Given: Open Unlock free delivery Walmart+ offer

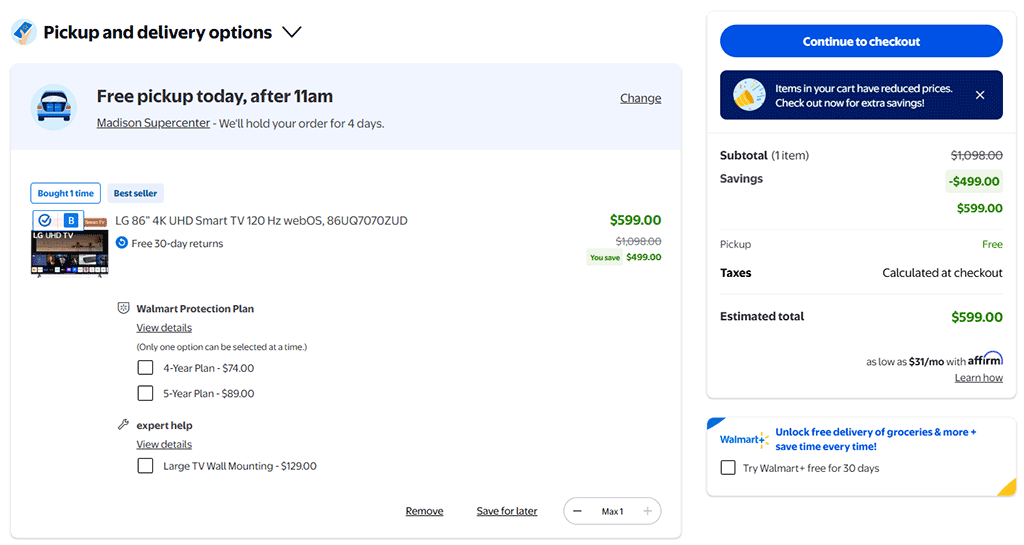Looking at the screenshot, I should (x=876, y=439).
